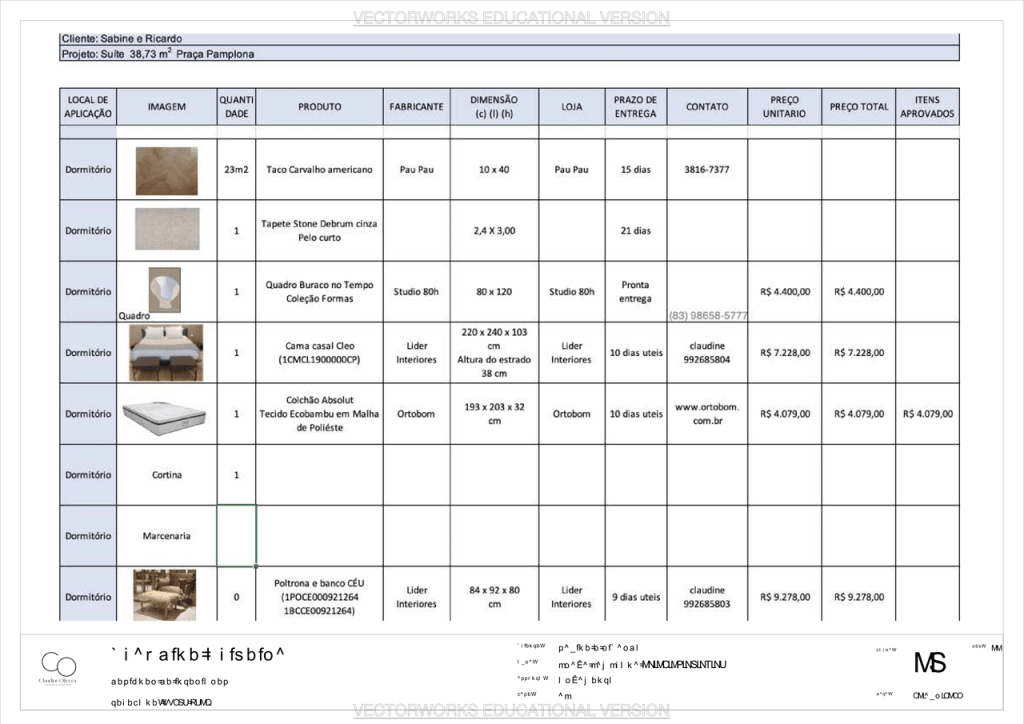Click the approved 'R$ 4.079,00' cell
This screenshot has height=724, width=1024.
click(x=927, y=414)
